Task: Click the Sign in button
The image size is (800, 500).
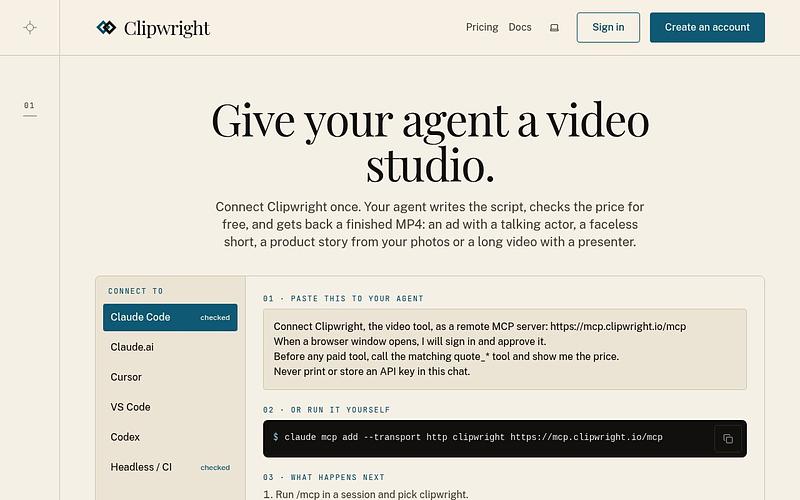Action: click(x=608, y=28)
